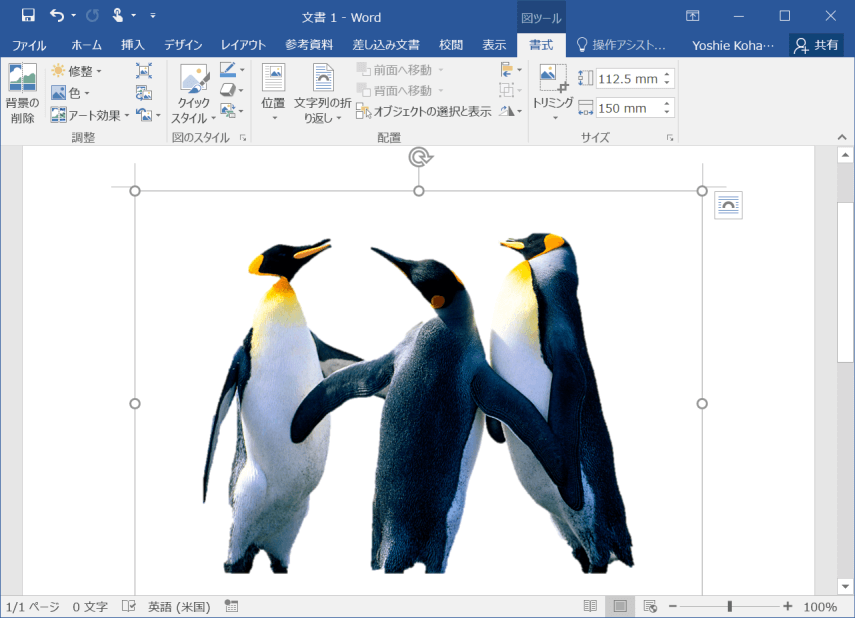Open the 校閲 ribbon tab
Screen dimensions: 855x618
tap(450, 45)
